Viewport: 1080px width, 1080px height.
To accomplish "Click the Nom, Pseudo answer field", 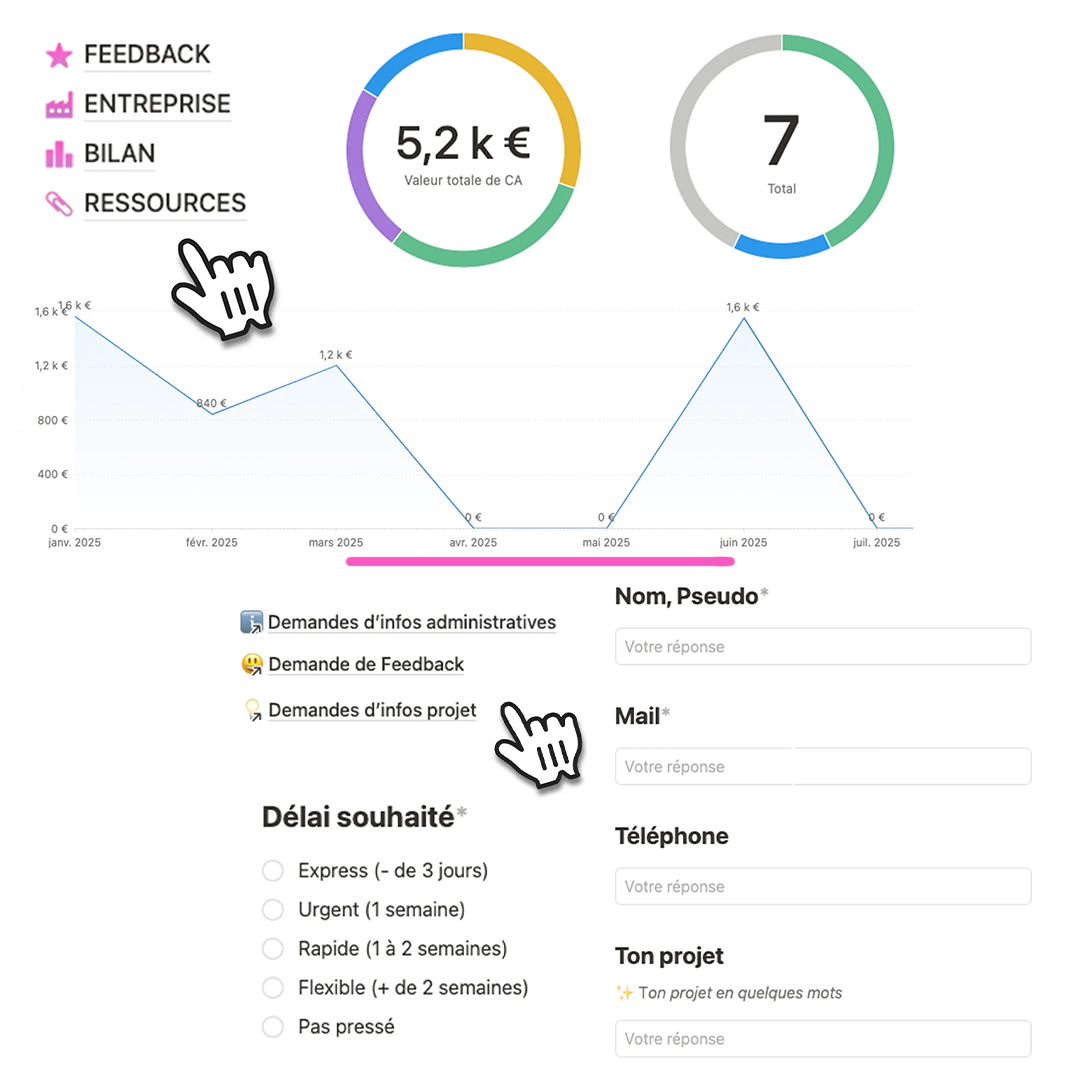I will (x=822, y=647).
